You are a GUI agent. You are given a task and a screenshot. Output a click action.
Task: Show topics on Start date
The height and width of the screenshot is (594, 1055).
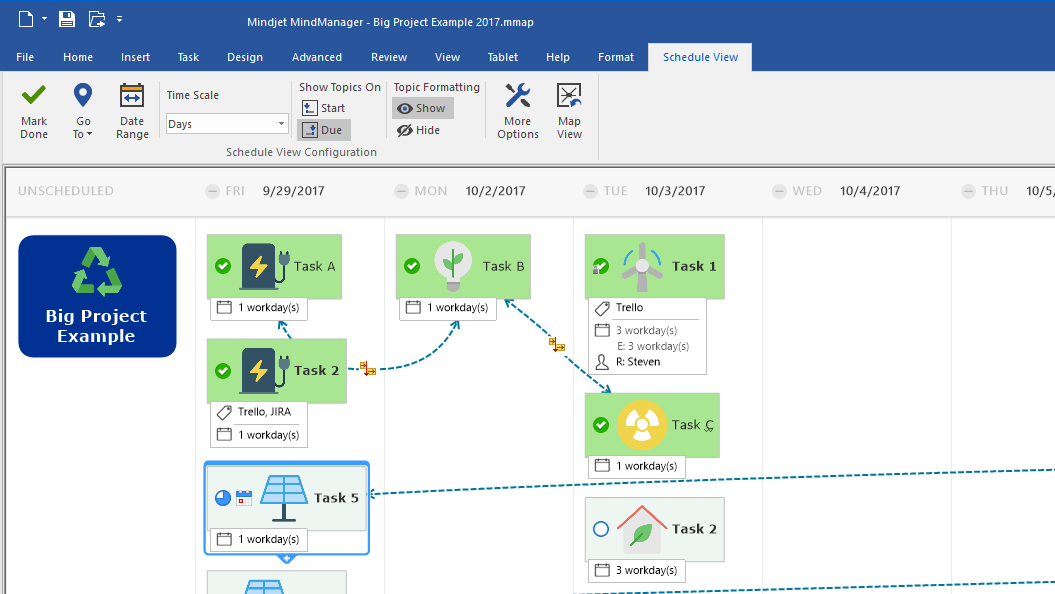[x=323, y=108]
